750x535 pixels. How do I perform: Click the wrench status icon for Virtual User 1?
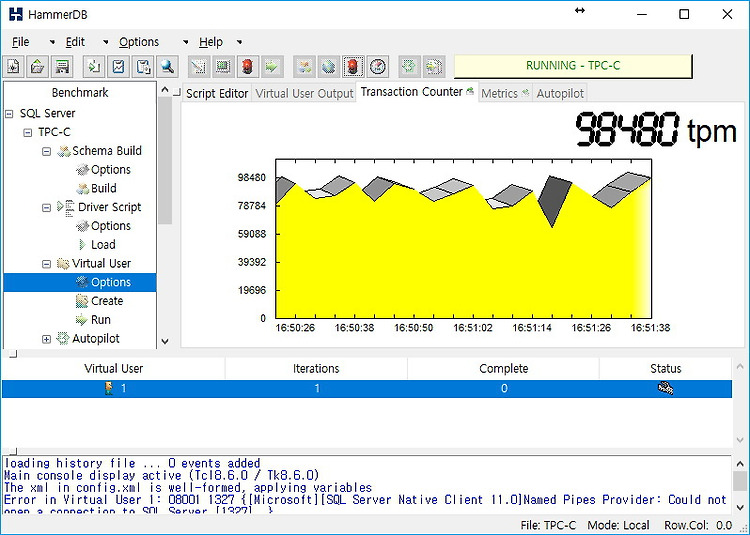point(665,388)
